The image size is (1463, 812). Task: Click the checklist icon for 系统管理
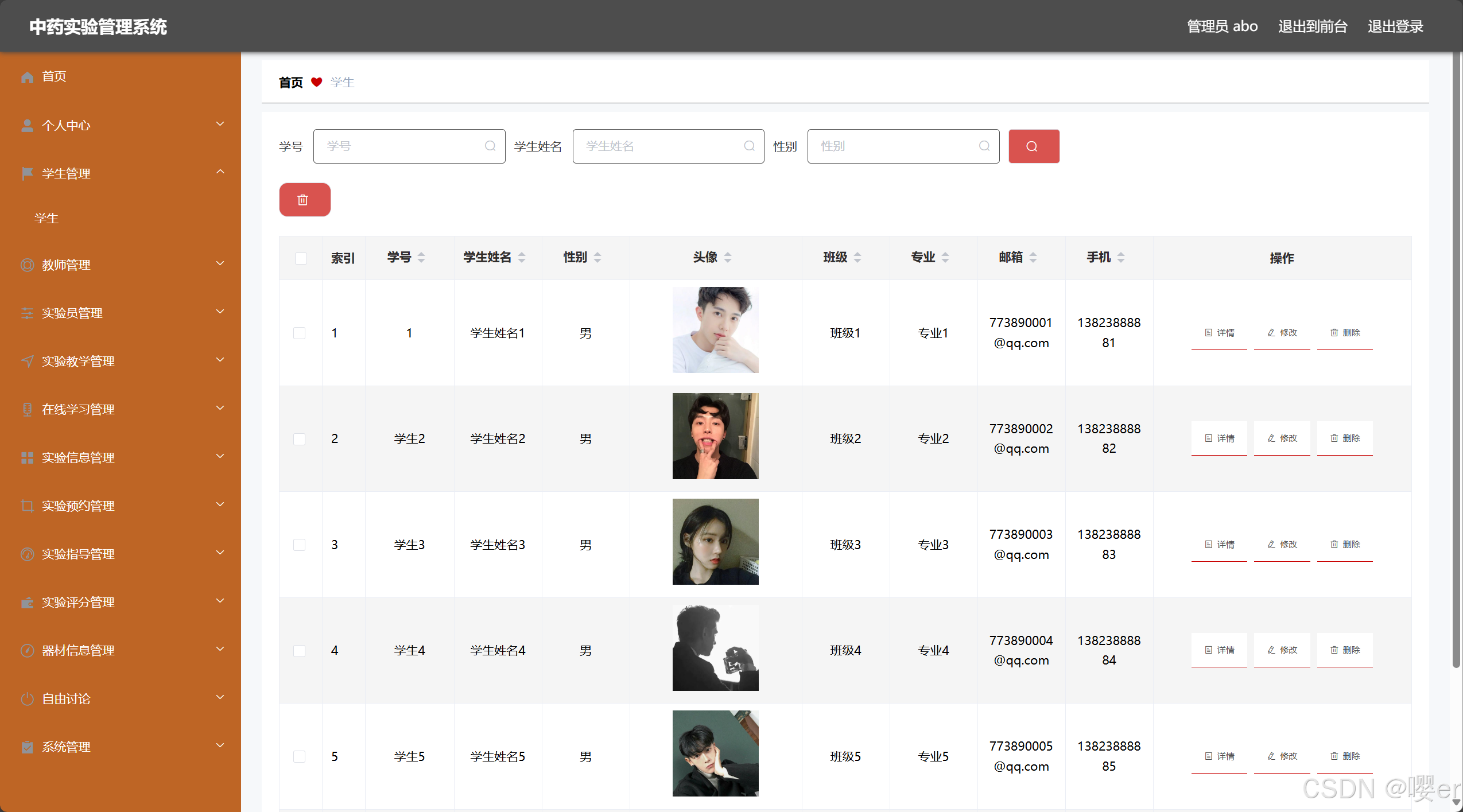(27, 747)
